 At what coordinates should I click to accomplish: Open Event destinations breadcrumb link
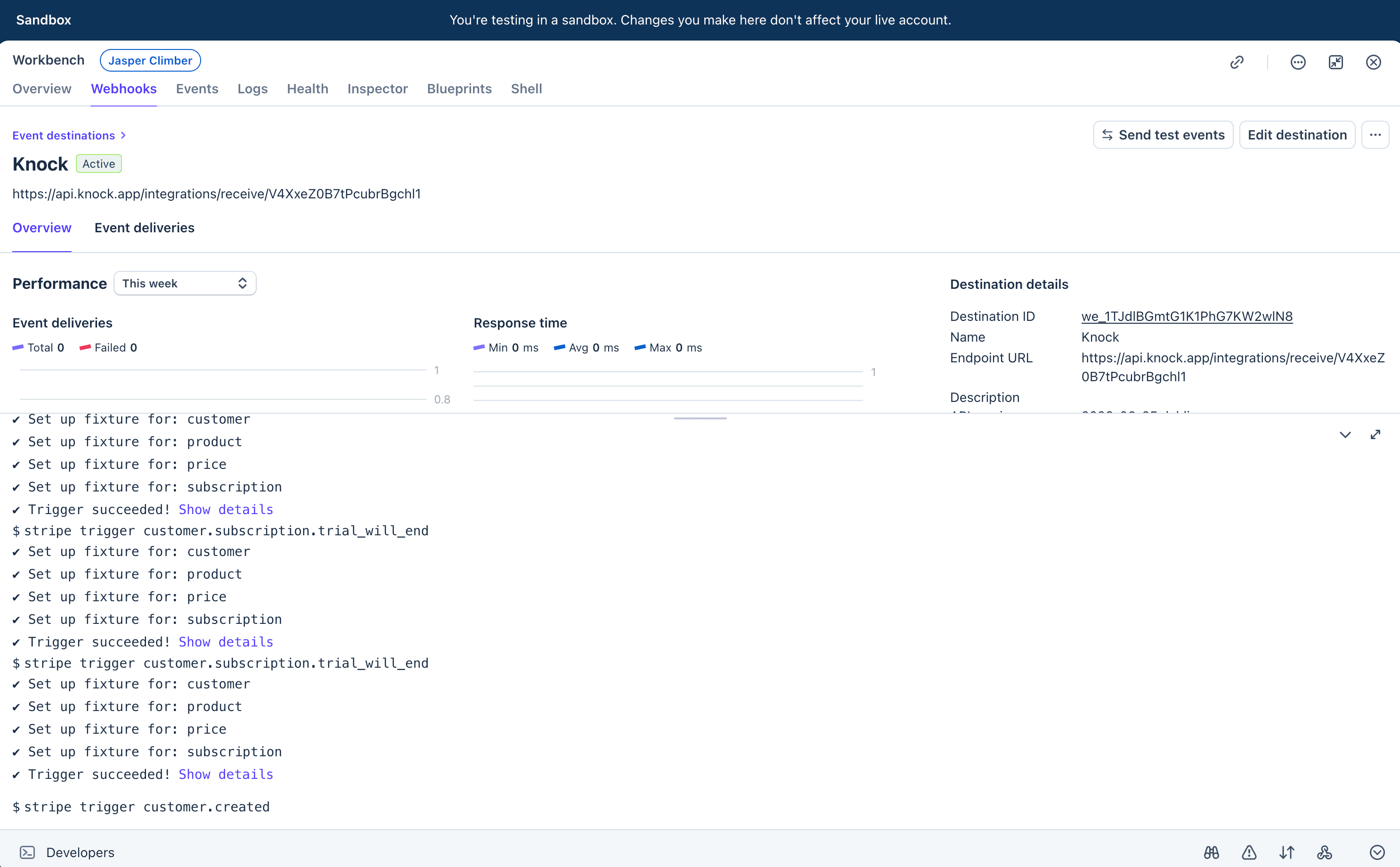[x=64, y=135]
